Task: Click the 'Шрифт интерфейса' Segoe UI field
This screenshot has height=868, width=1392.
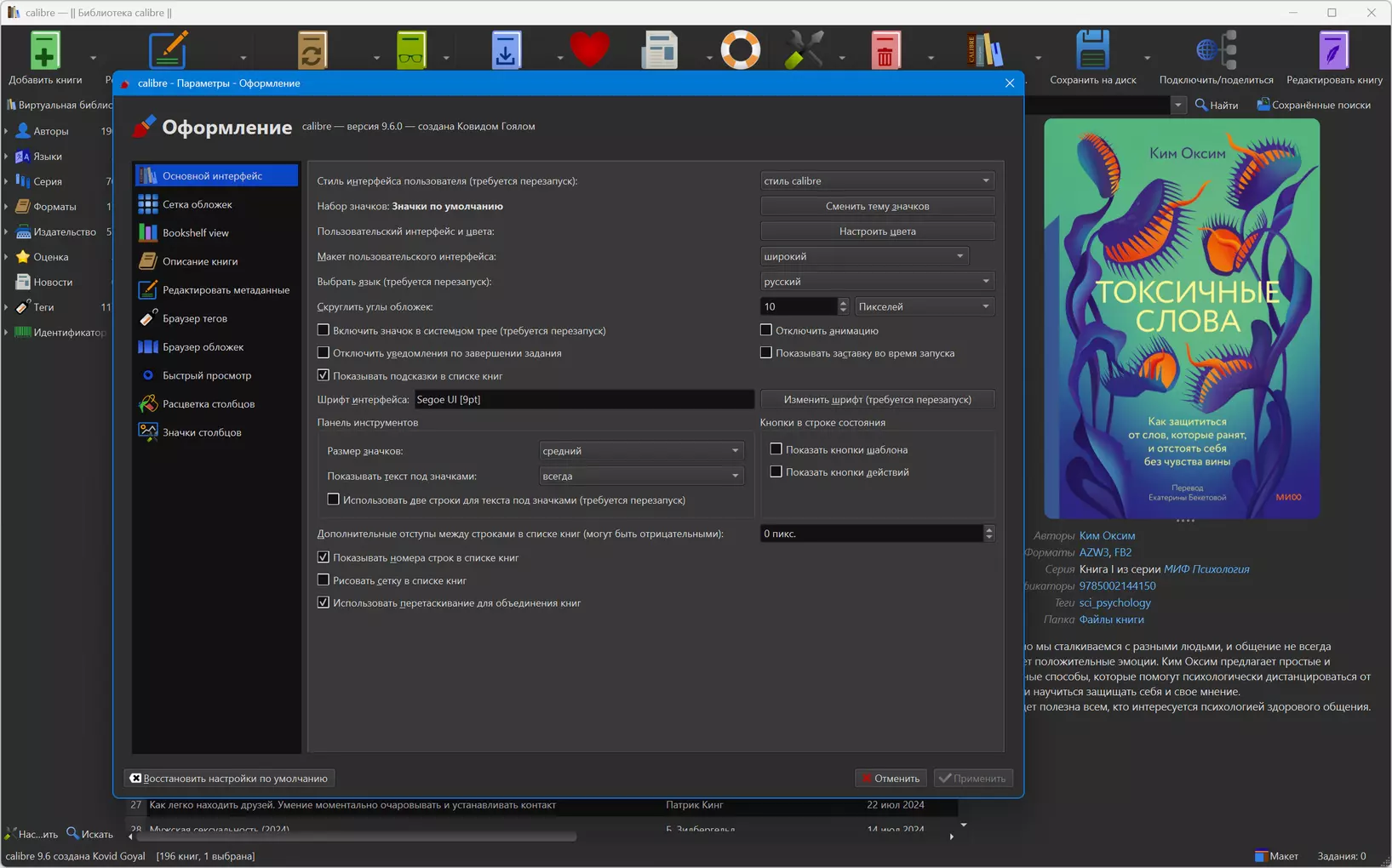Action: (x=584, y=400)
